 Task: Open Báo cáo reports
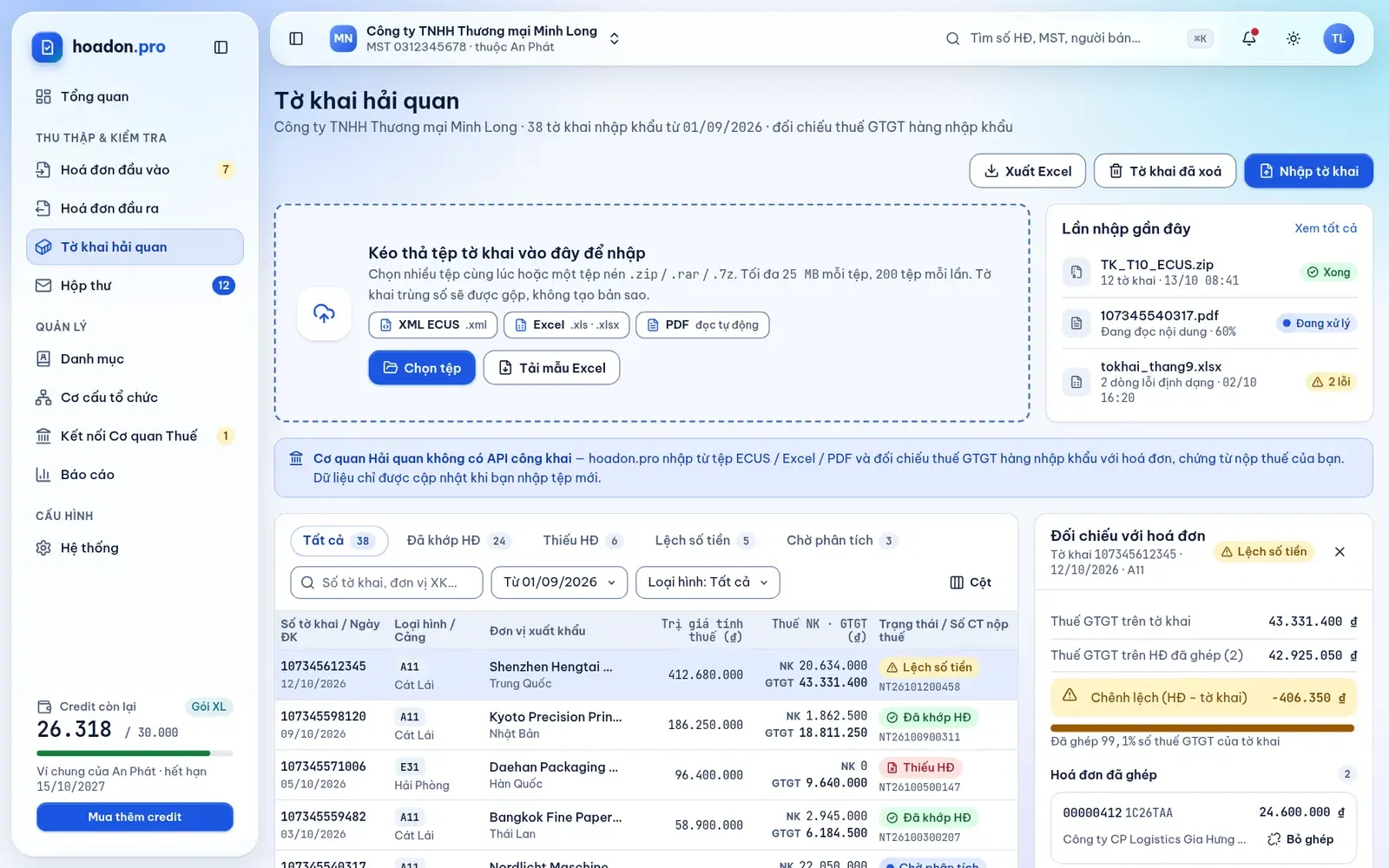[135, 475]
